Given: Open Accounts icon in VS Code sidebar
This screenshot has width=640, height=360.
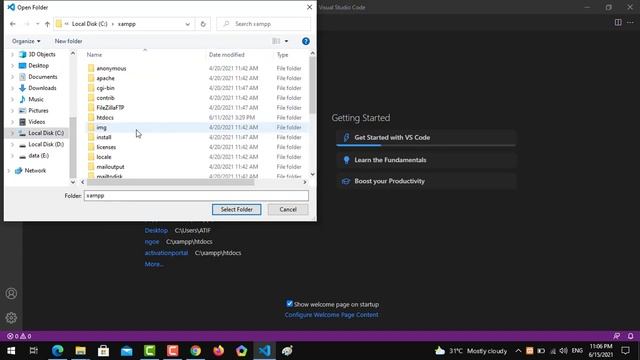Looking at the screenshot, I should click(x=11, y=293).
